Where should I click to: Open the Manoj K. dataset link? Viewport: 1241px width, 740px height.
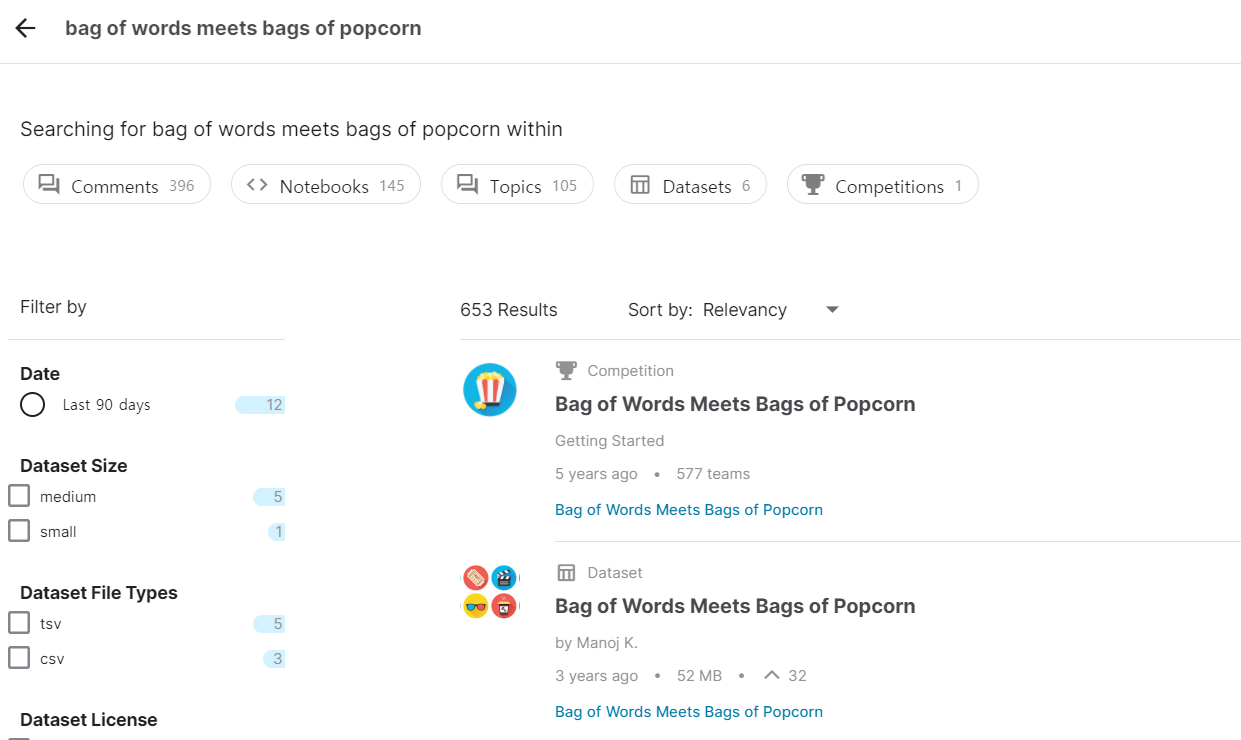735,606
